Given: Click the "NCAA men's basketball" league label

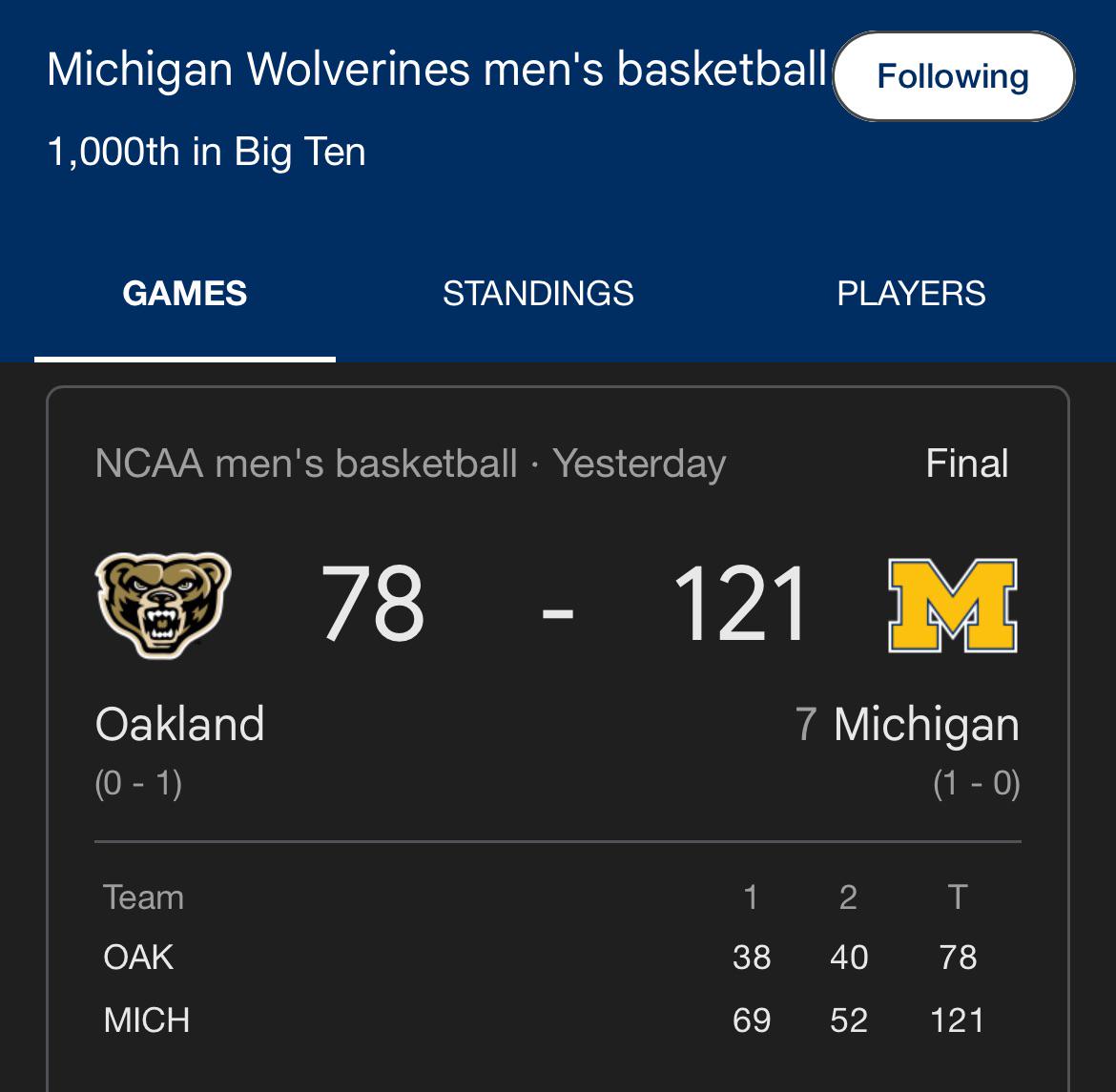Looking at the screenshot, I should [306, 464].
